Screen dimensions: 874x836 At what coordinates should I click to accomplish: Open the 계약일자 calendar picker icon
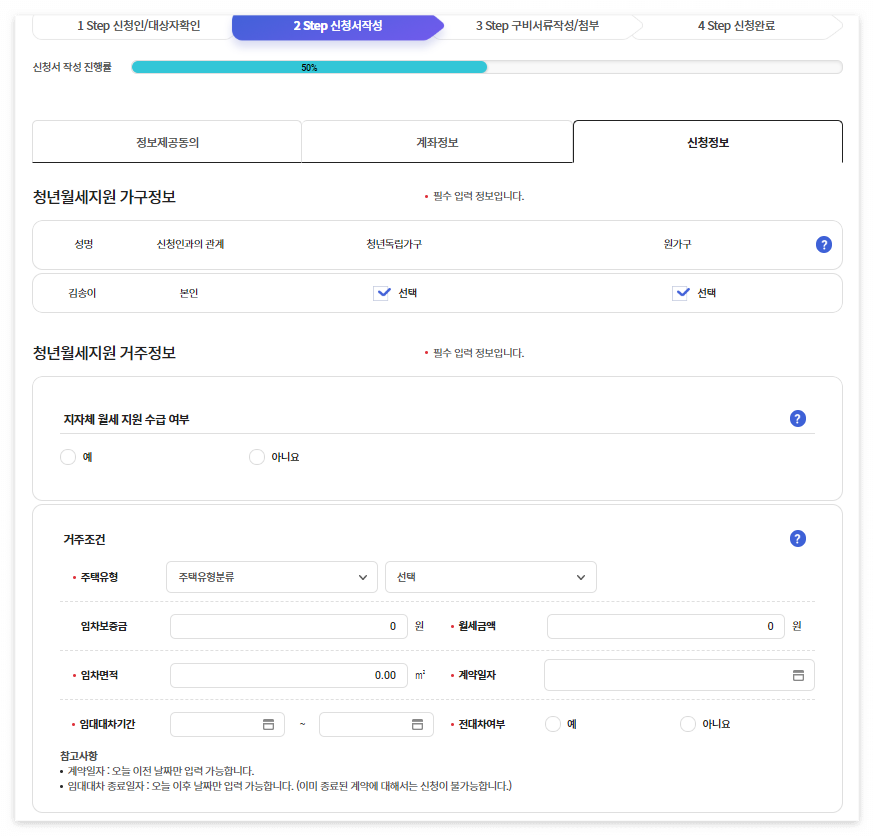pos(797,674)
